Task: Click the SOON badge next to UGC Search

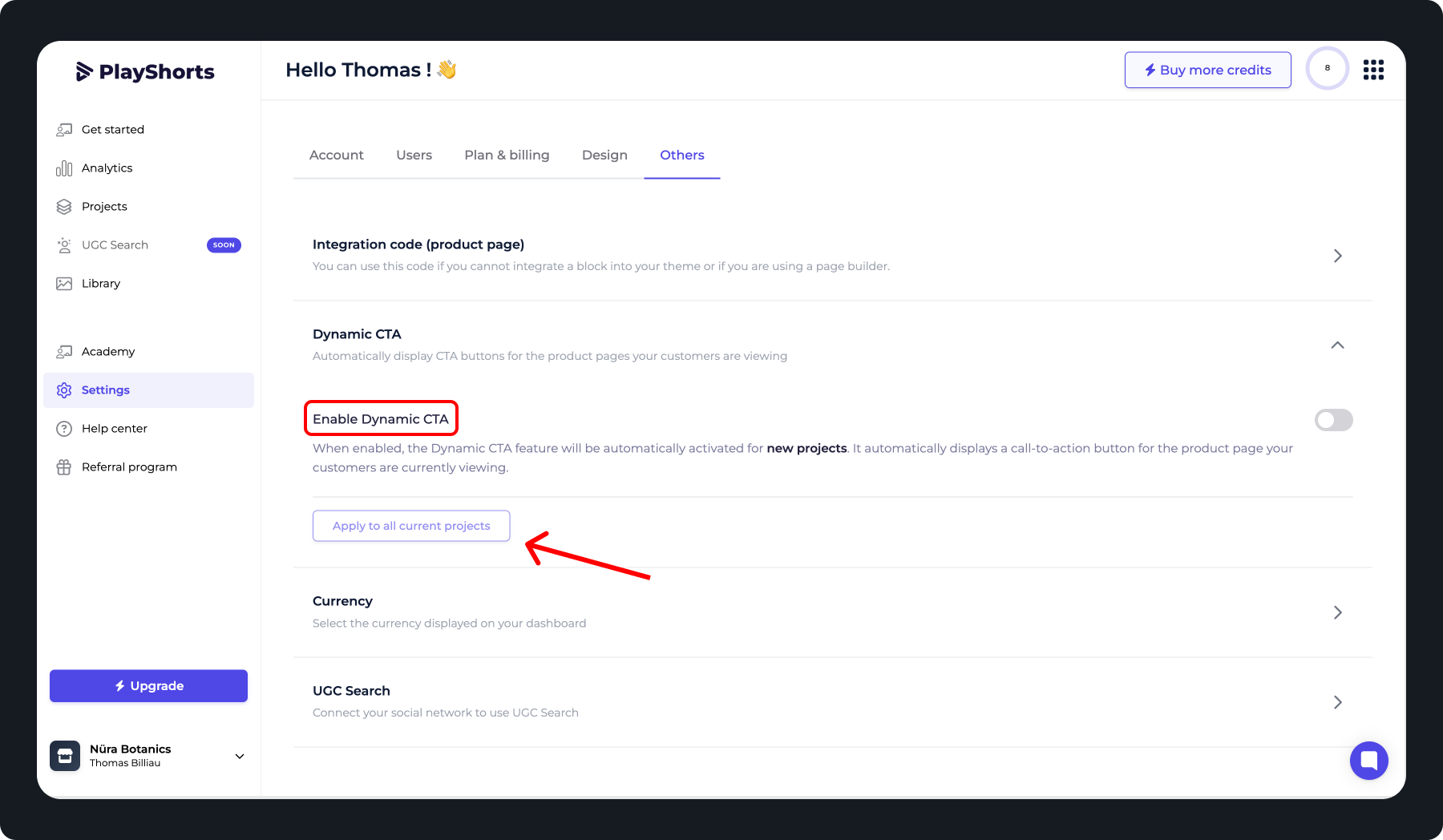Action: coord(224,245)
